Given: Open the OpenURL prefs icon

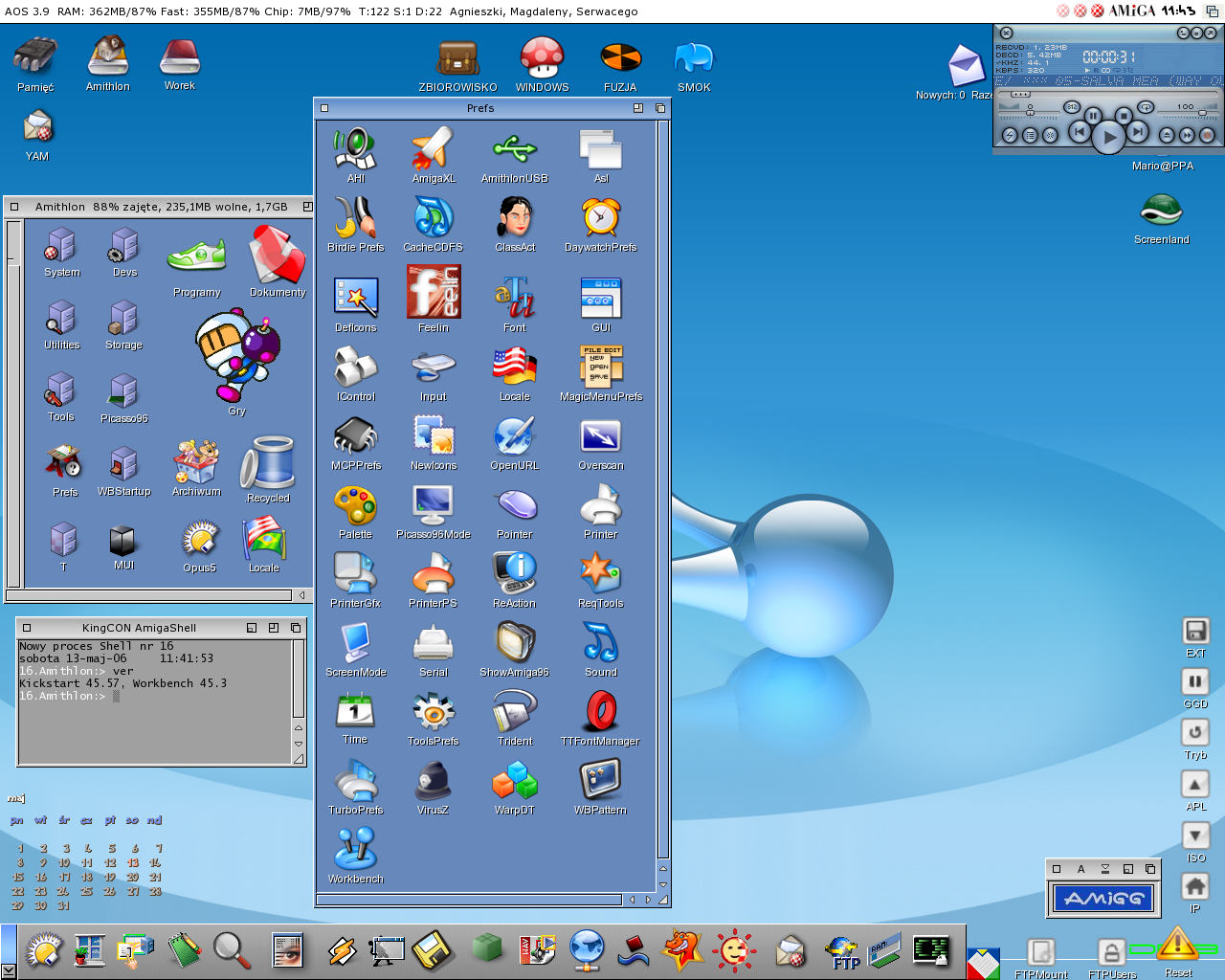Looking at the screenshot, I should pos(514,436).
